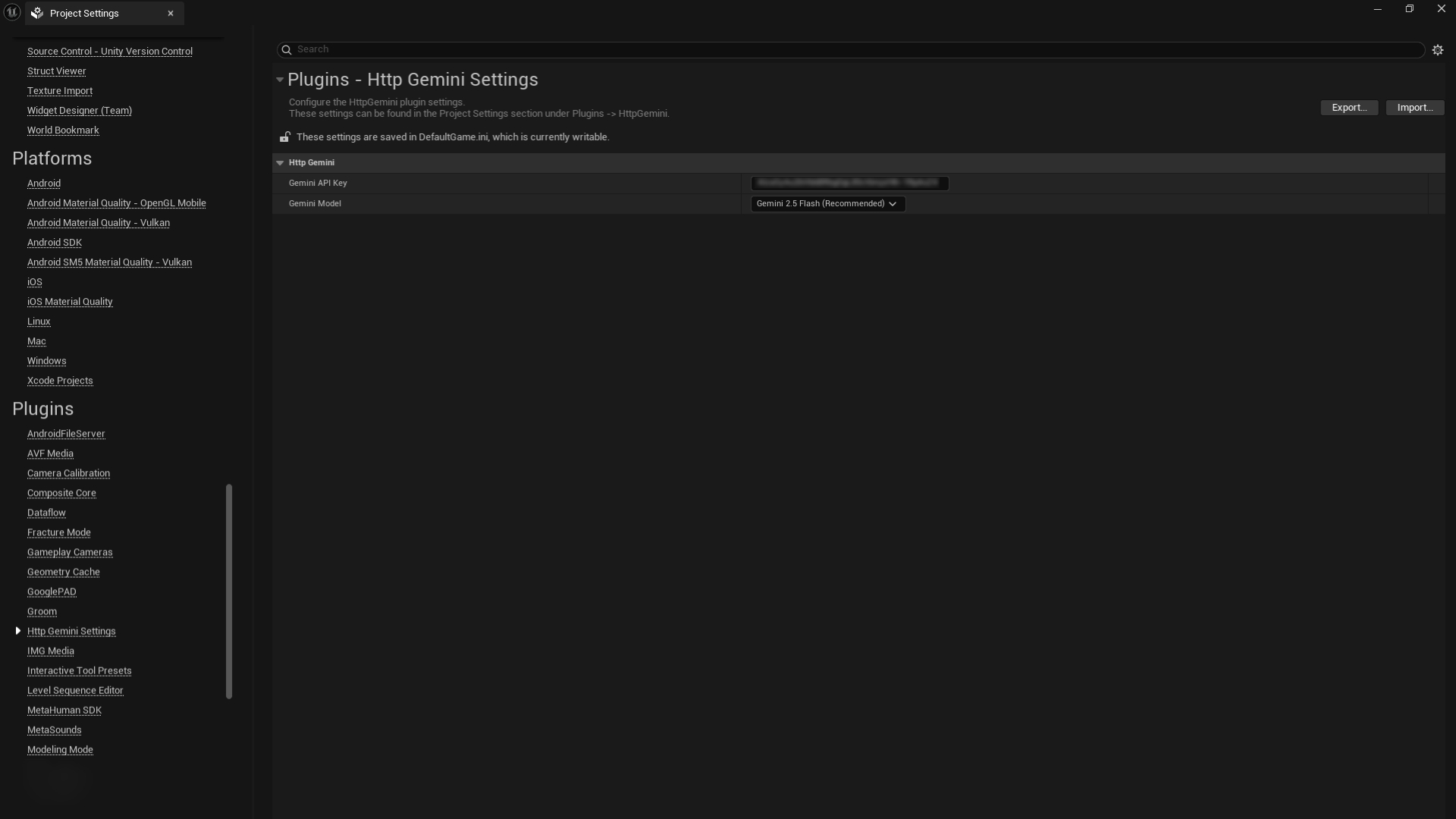Open AndroidFileServer plugin settings
This screenshot has height=819, width=1456.
[x=66, y=434]
